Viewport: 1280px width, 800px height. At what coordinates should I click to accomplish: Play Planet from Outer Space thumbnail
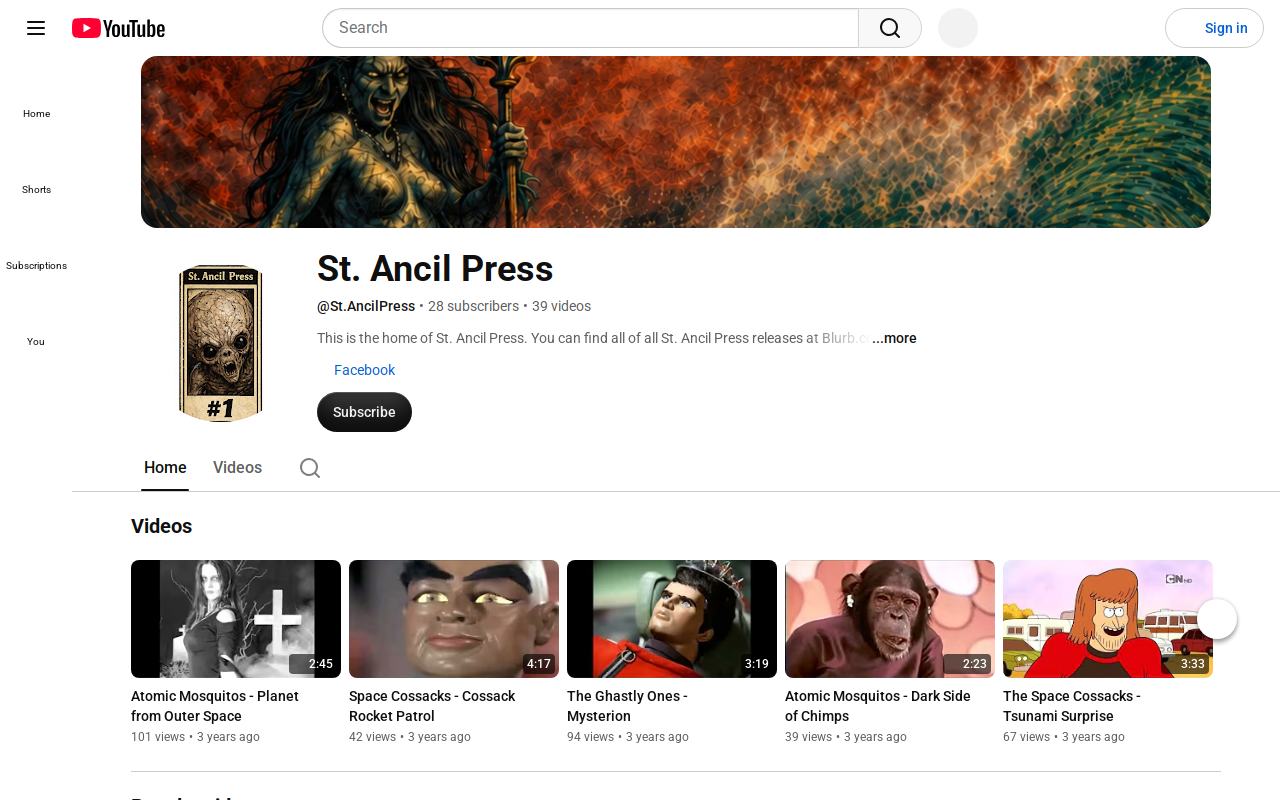pyautogui.click(x=236, y=619)
